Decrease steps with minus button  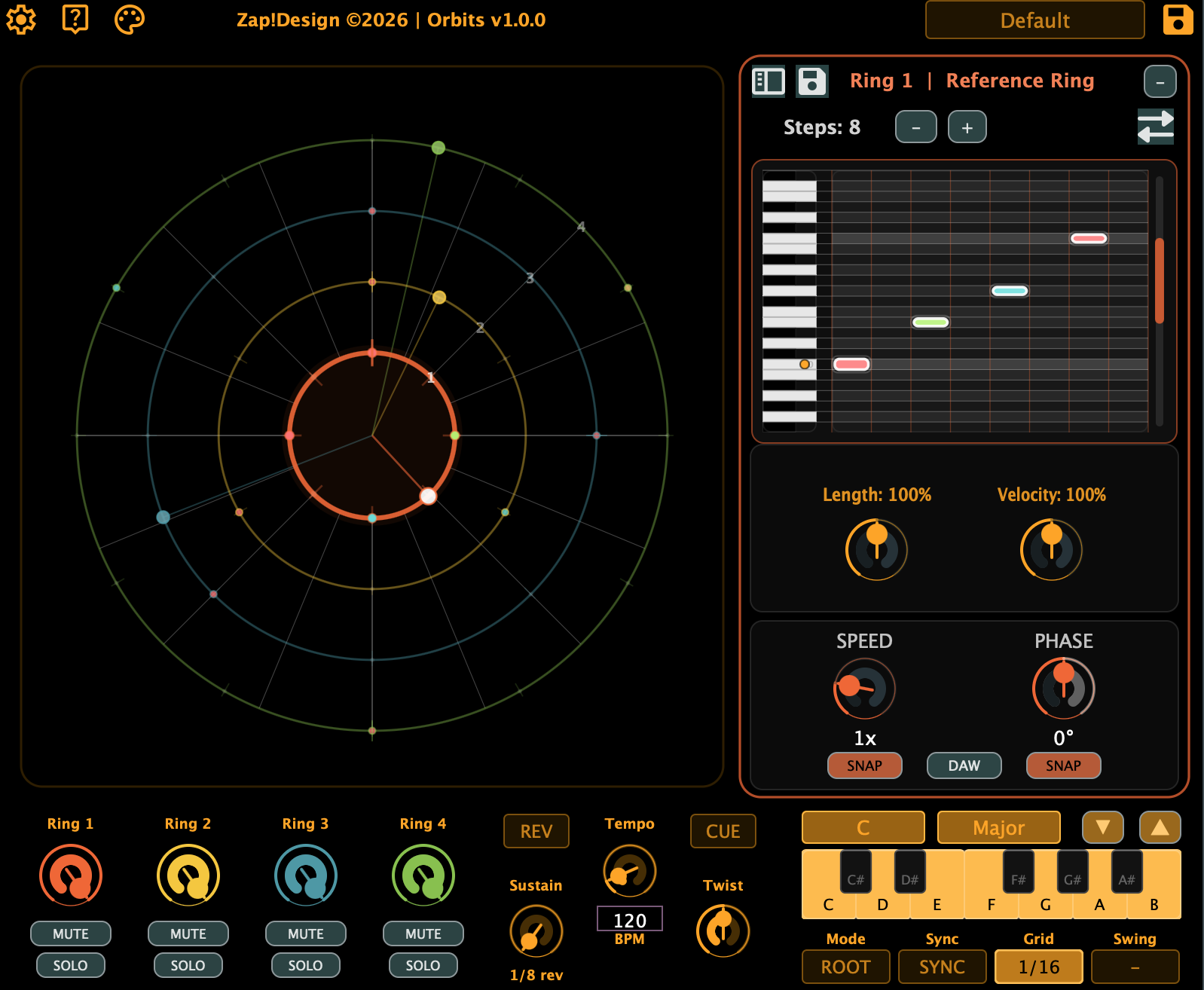point(916,127)
